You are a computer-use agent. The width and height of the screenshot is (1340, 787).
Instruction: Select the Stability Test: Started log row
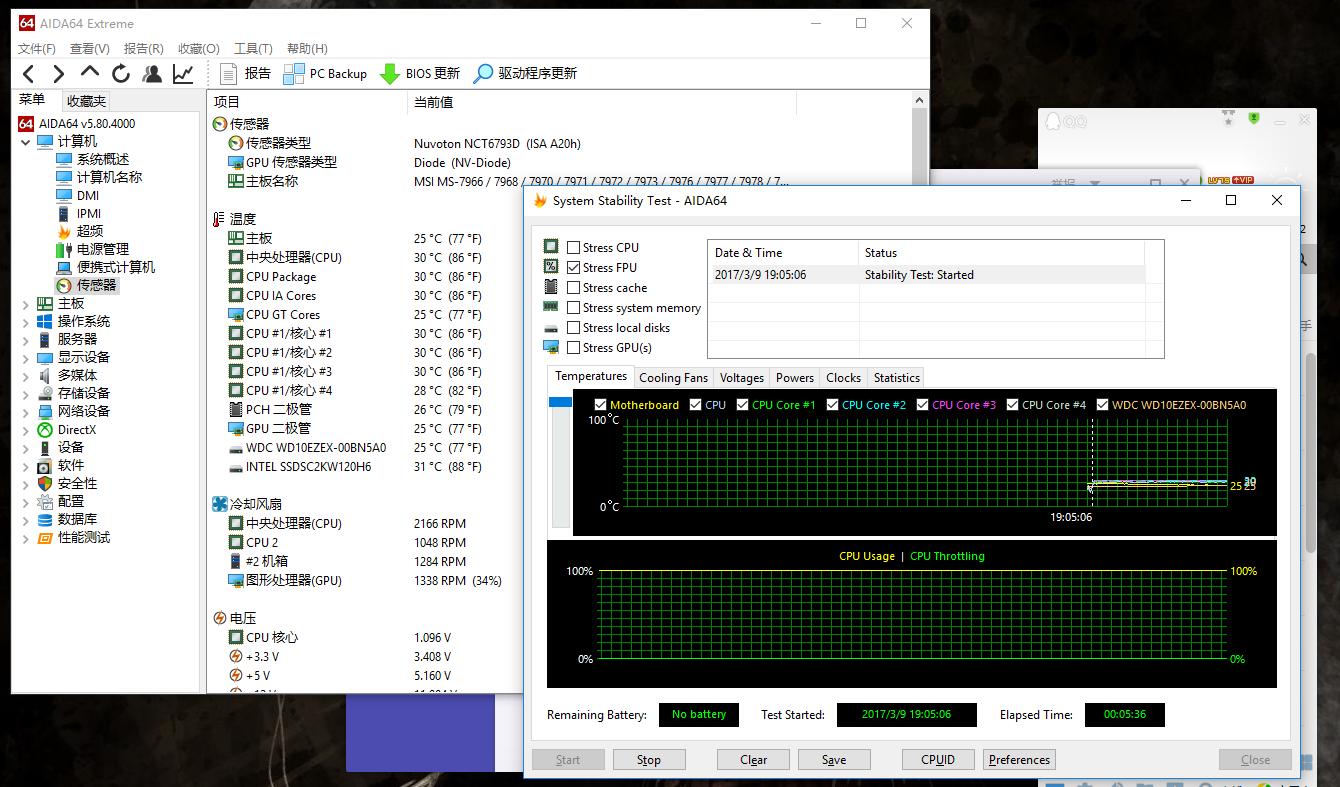(926, 274)
